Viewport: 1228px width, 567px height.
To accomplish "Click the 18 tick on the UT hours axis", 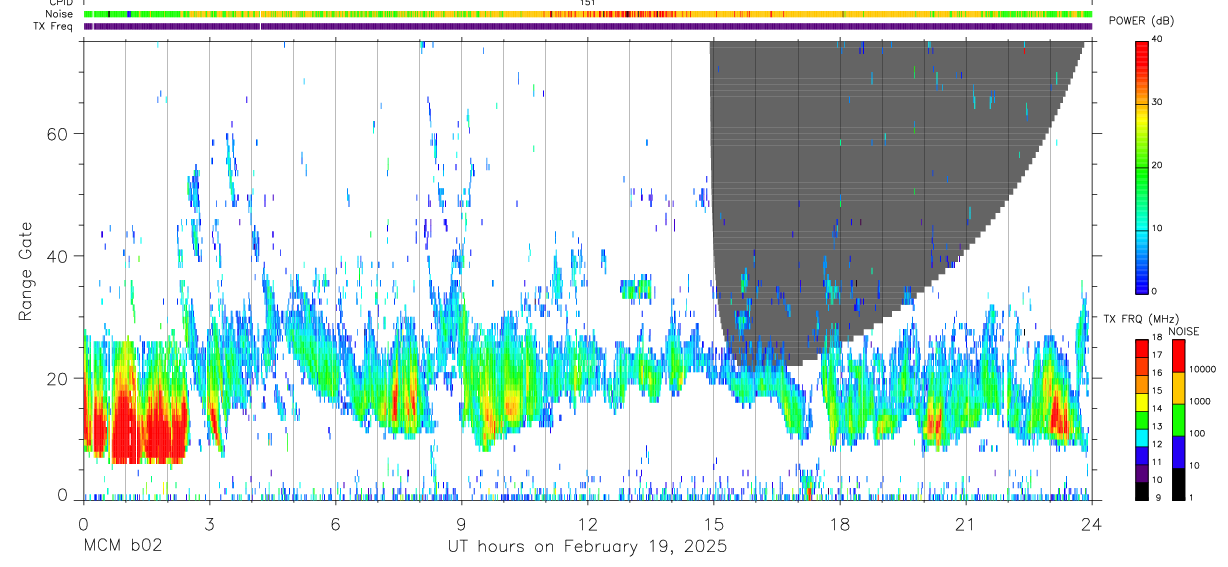I will click(840, 523).
